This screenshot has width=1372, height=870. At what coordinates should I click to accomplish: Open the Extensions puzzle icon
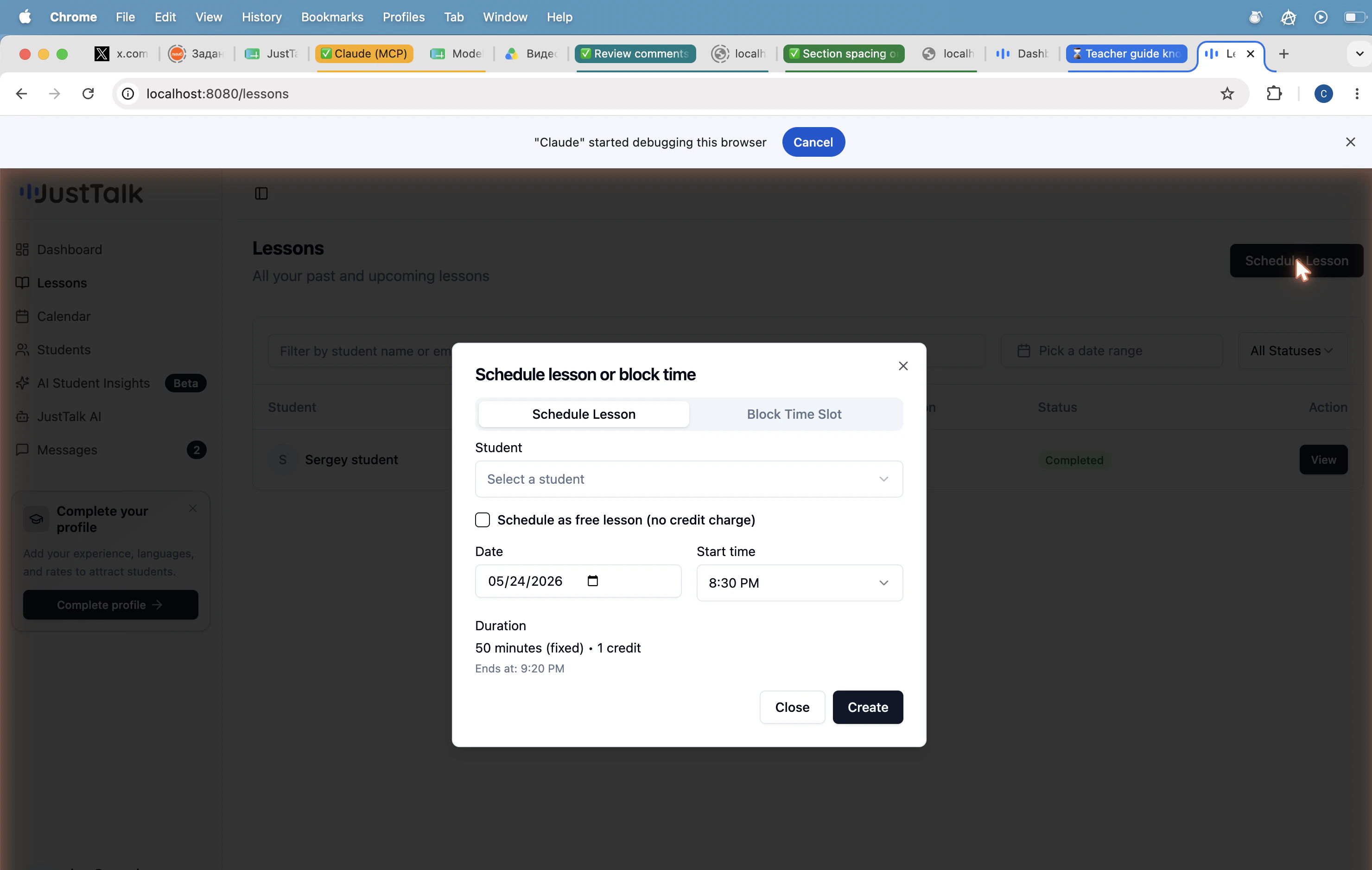(1274, 94)
